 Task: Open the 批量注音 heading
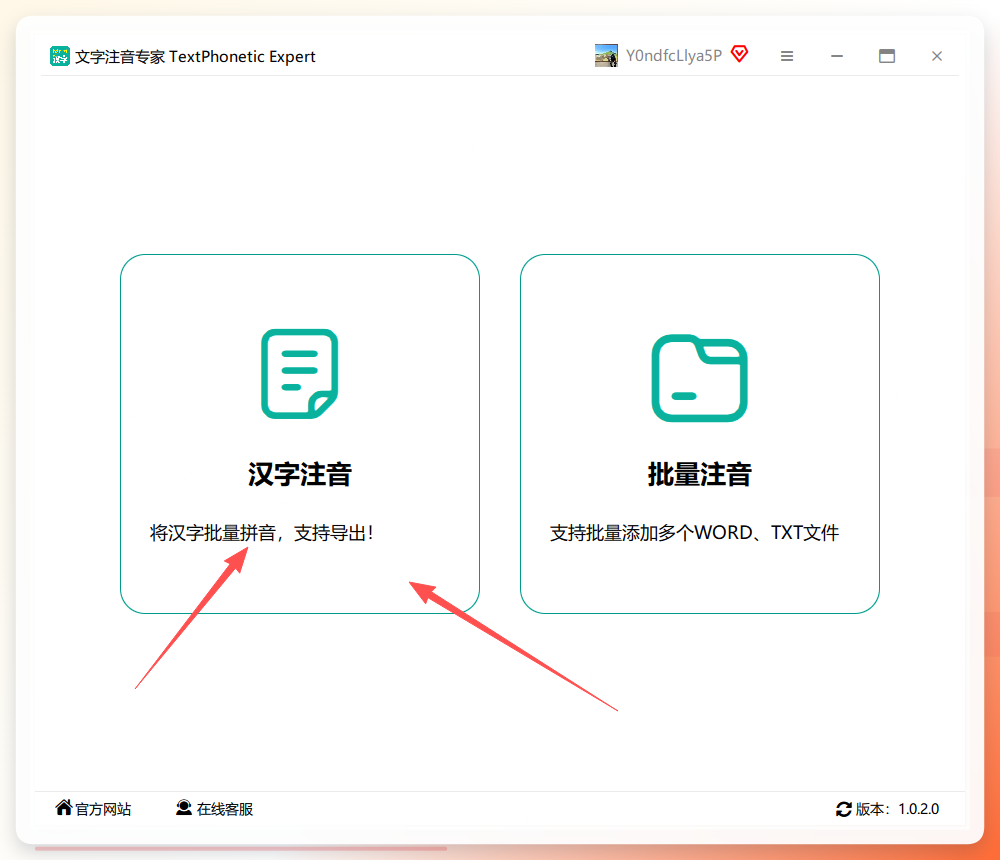[700, 474]
